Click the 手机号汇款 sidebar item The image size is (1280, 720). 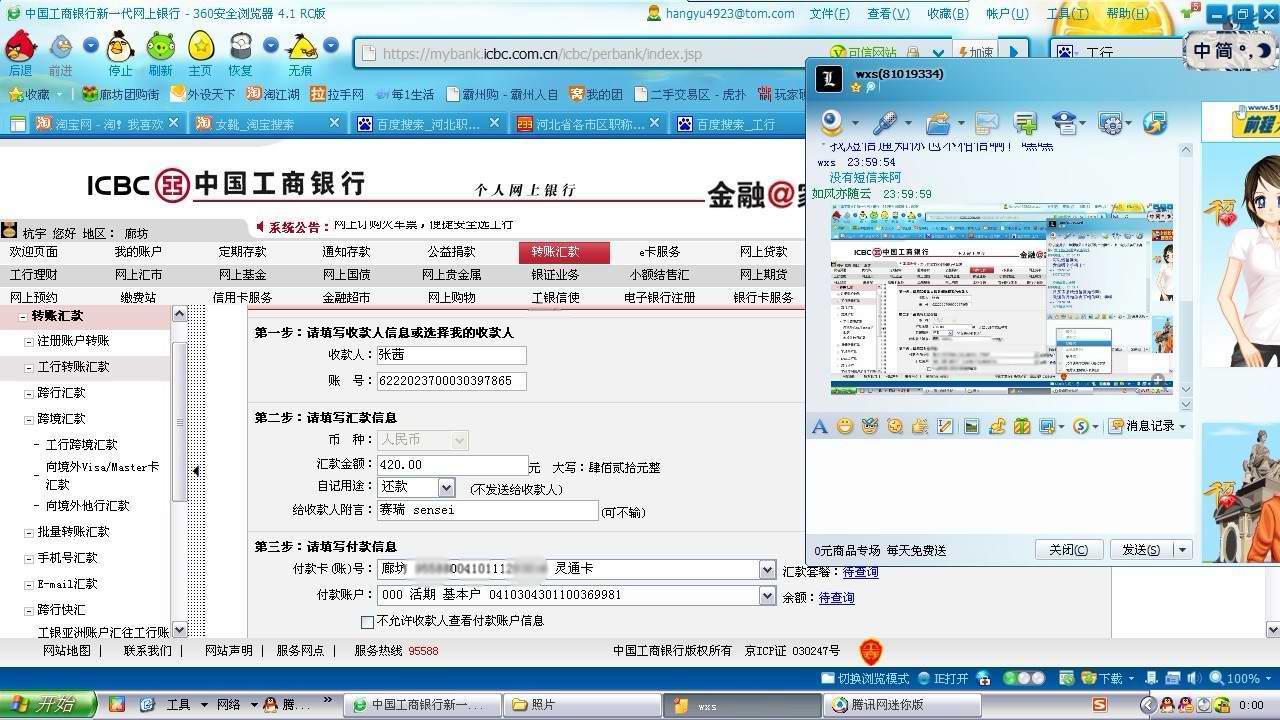point(68,558)
